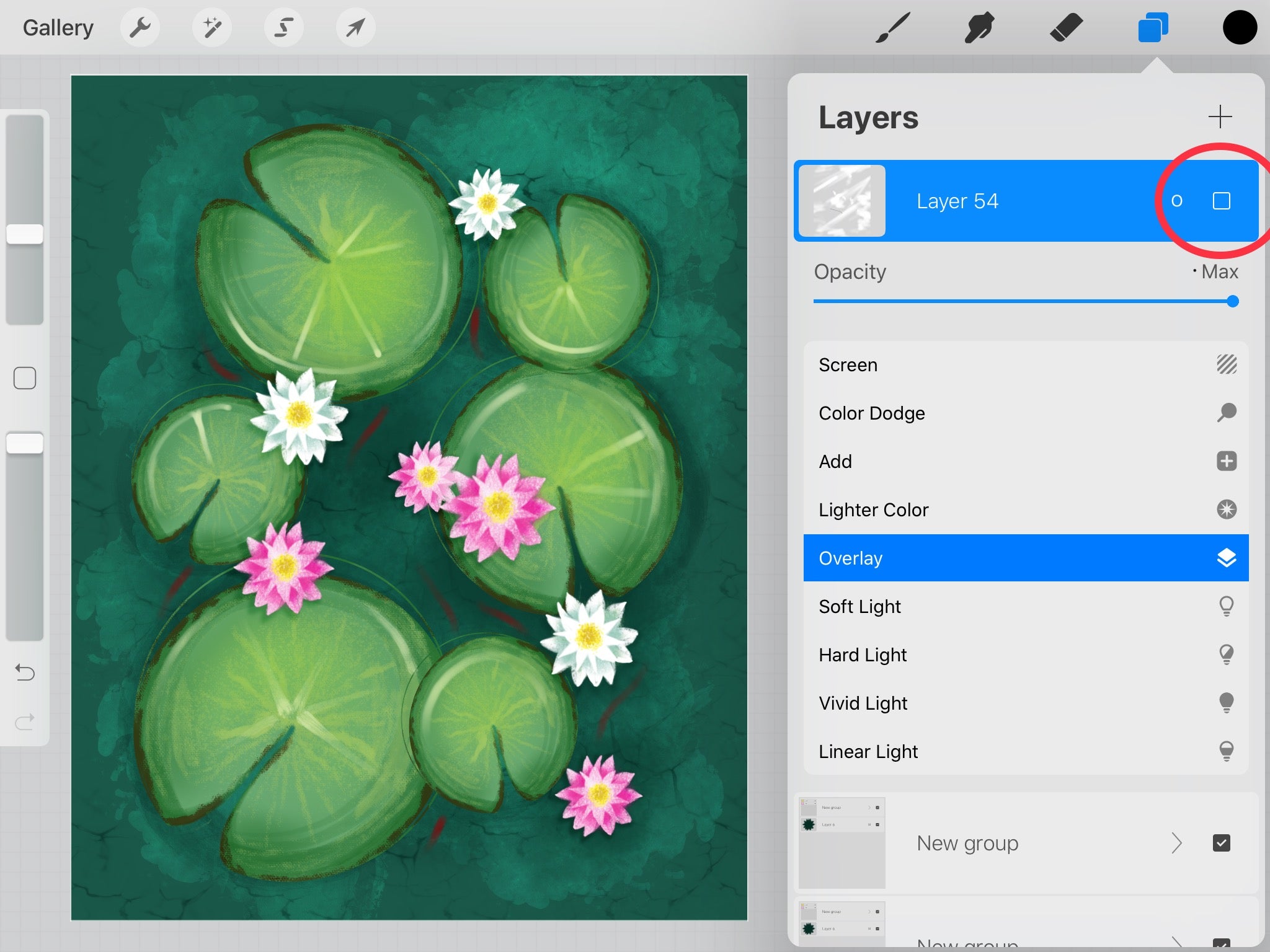Select the Selection S tool
This screenshot has height=952, width=1270.
(x=284, y=27)
